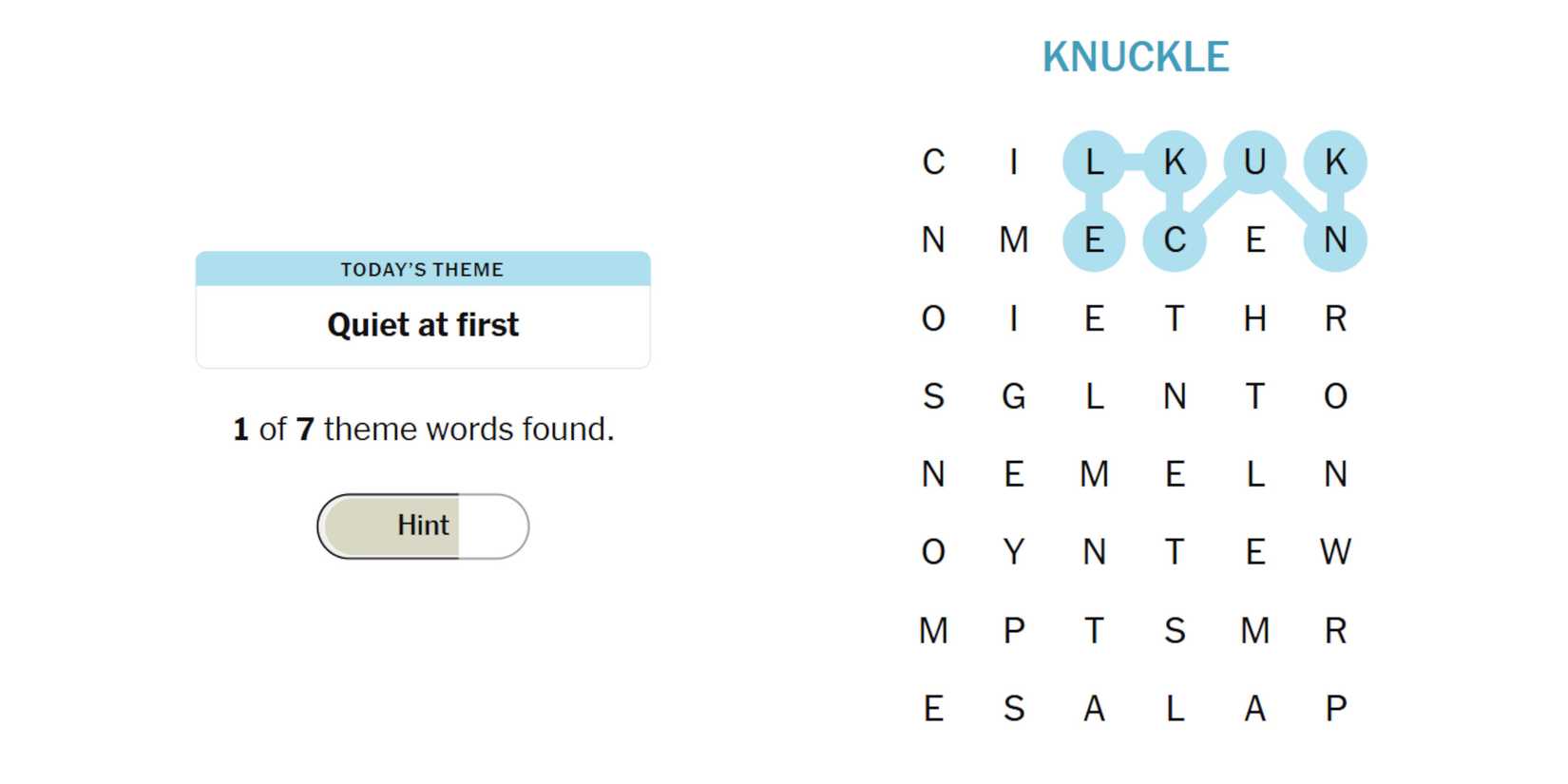Select the highlighted letter C
Screen dimensions: 1568x784
(x=1175, y=239)
